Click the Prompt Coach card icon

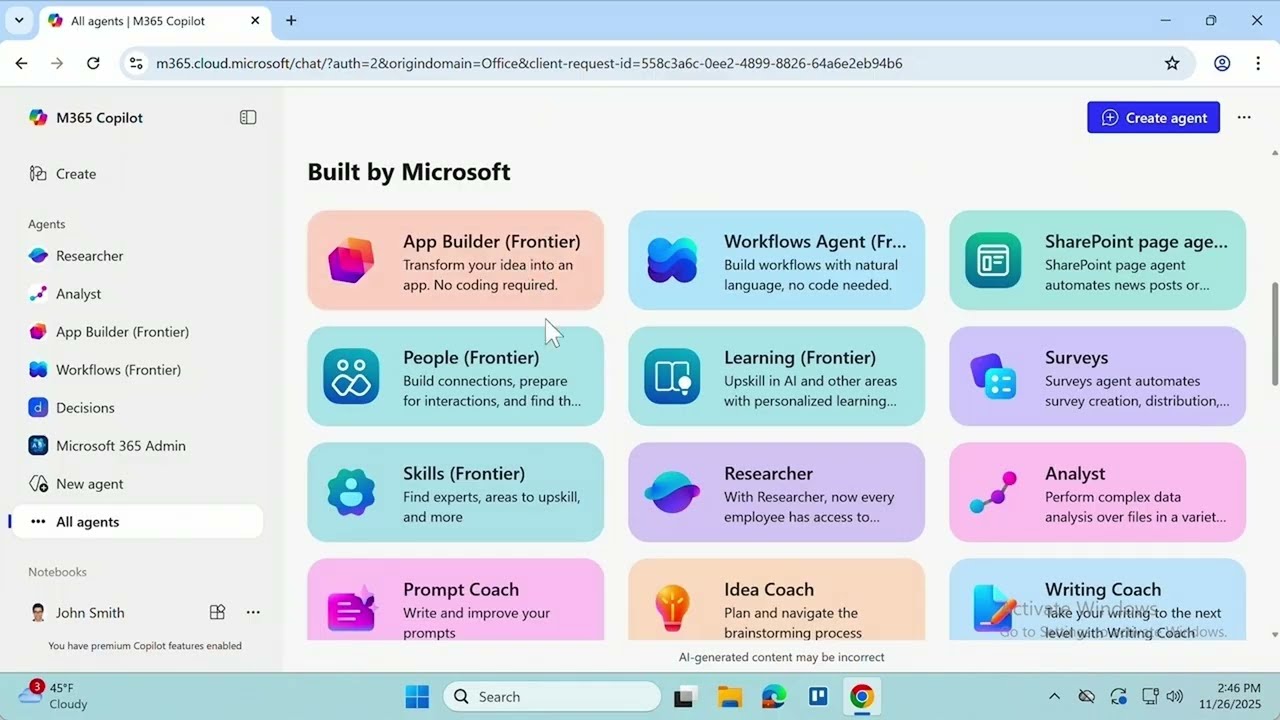(351, 607)
